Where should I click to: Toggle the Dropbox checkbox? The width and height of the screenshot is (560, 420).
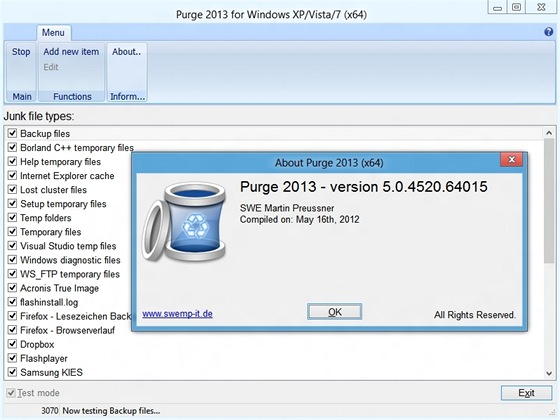click(x=12, y=344)
